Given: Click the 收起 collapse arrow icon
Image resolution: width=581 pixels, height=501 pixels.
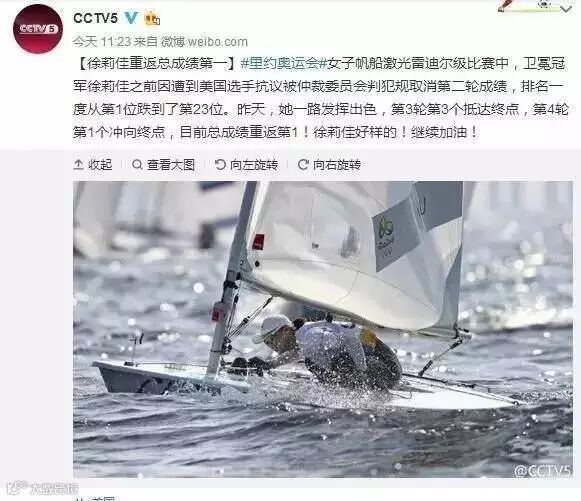Looking at the screenshot, I should (x=78, y=165).
